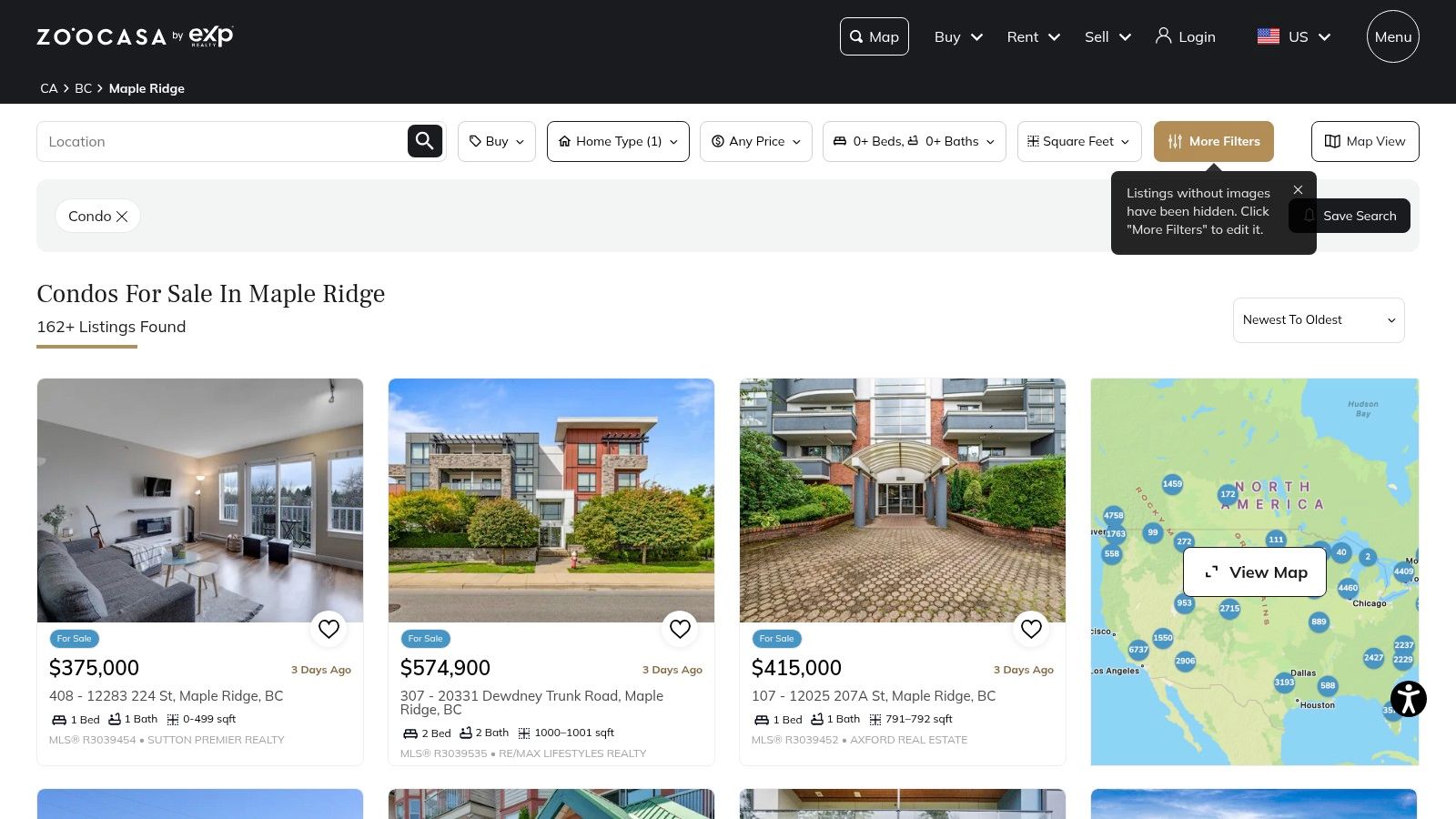The width and height of the screenshot is (1456, 819).
Task: Click the magnifier search icon in location field
Action: point(425,141)
